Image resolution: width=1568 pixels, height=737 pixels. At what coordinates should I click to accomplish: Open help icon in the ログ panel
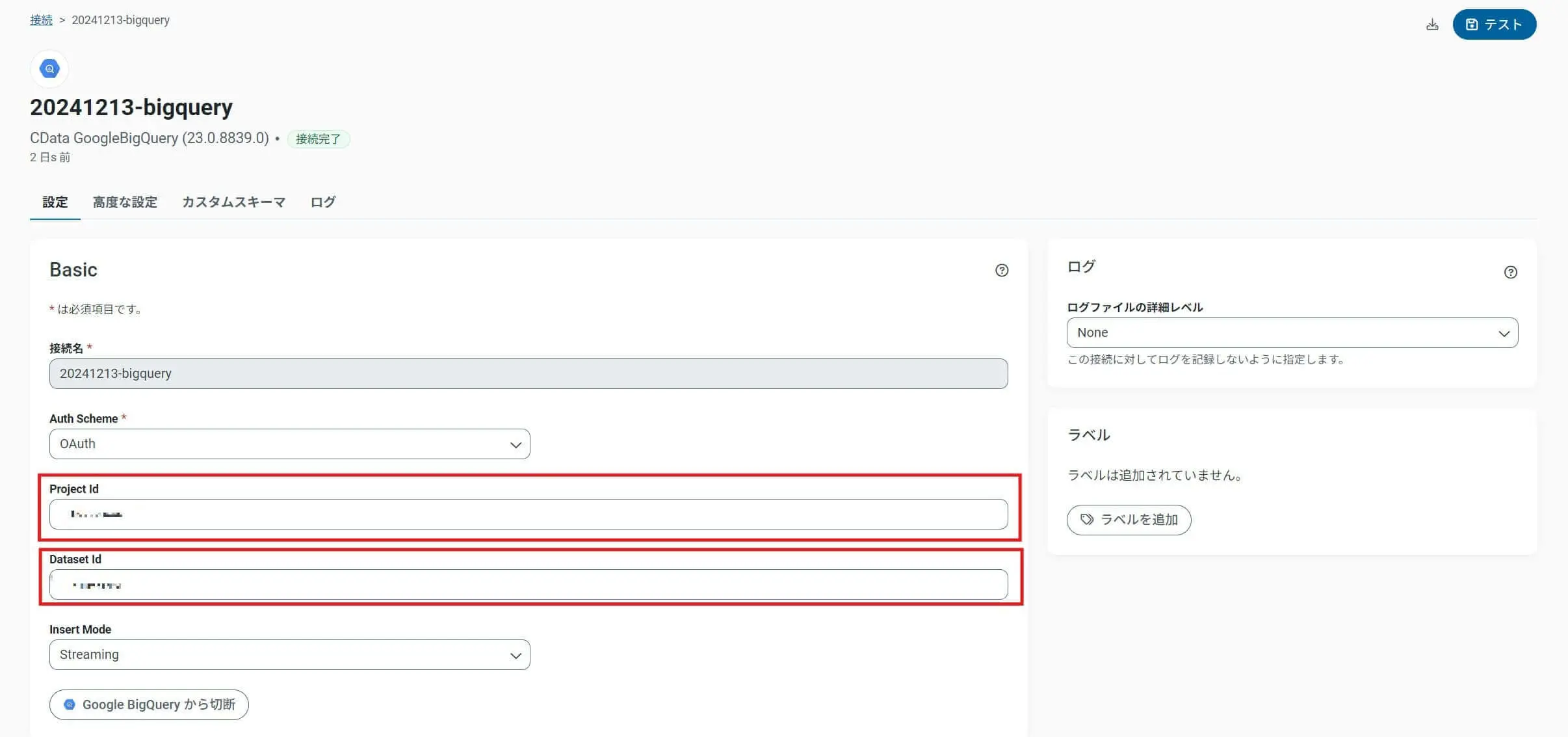tap(1510, 273)
